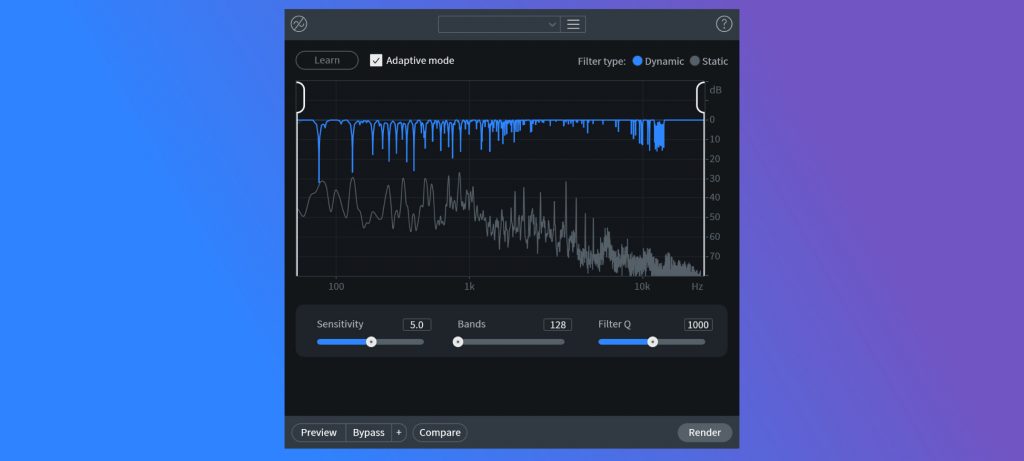Click the left frequency range bracket handle

(x=300, y=97)
